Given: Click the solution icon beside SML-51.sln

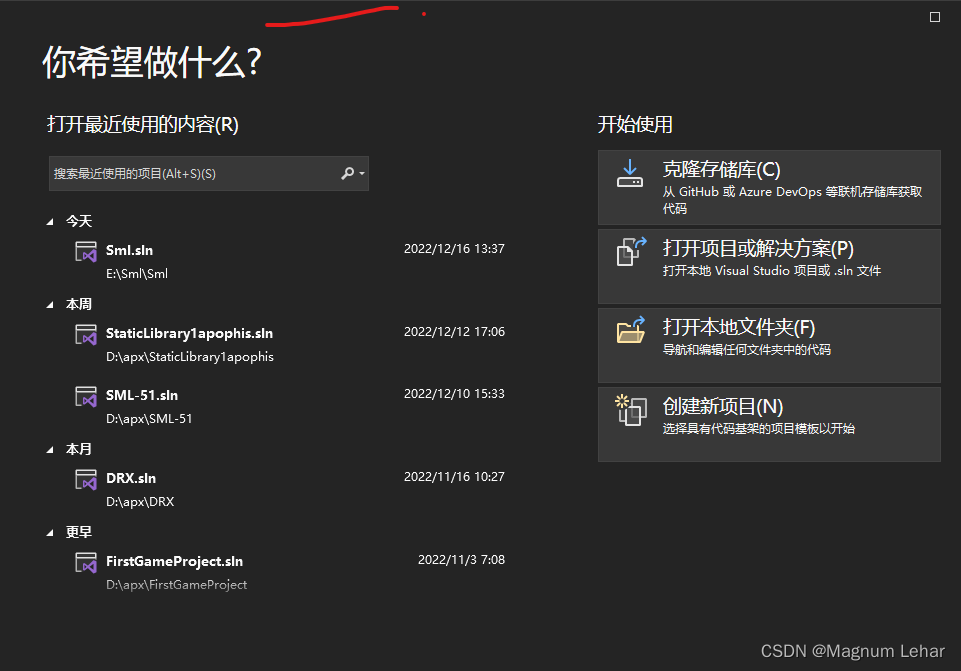Looking at the screenshot, I should coord(86,396).
